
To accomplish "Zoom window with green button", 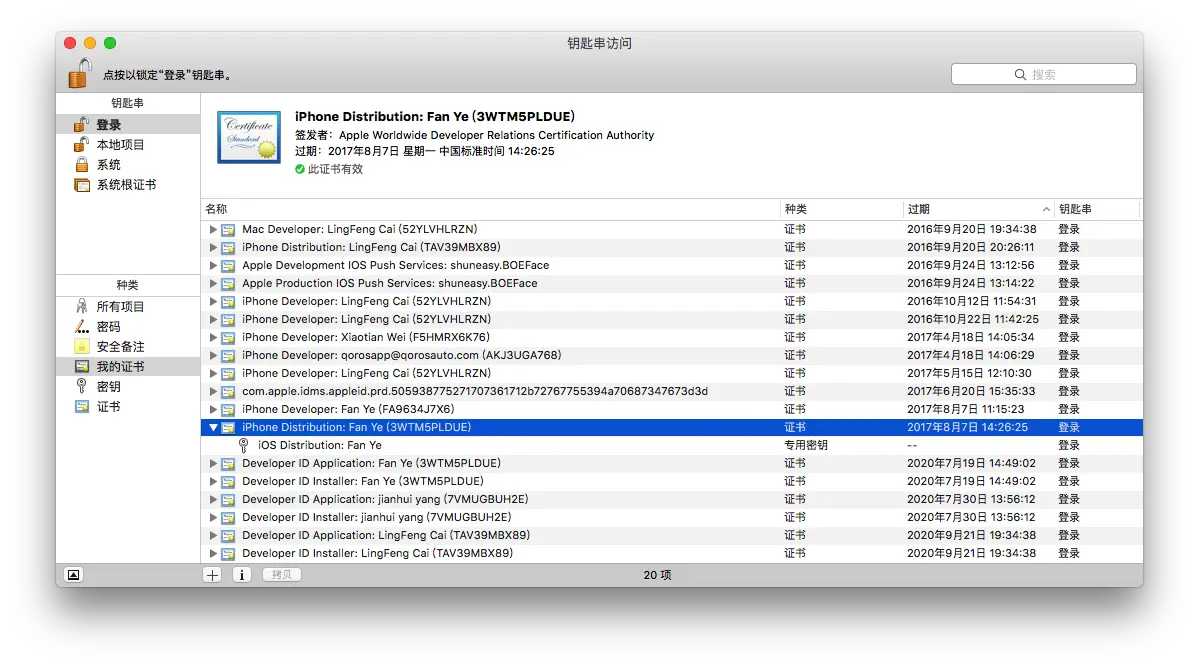I will (x=110, y=44).
